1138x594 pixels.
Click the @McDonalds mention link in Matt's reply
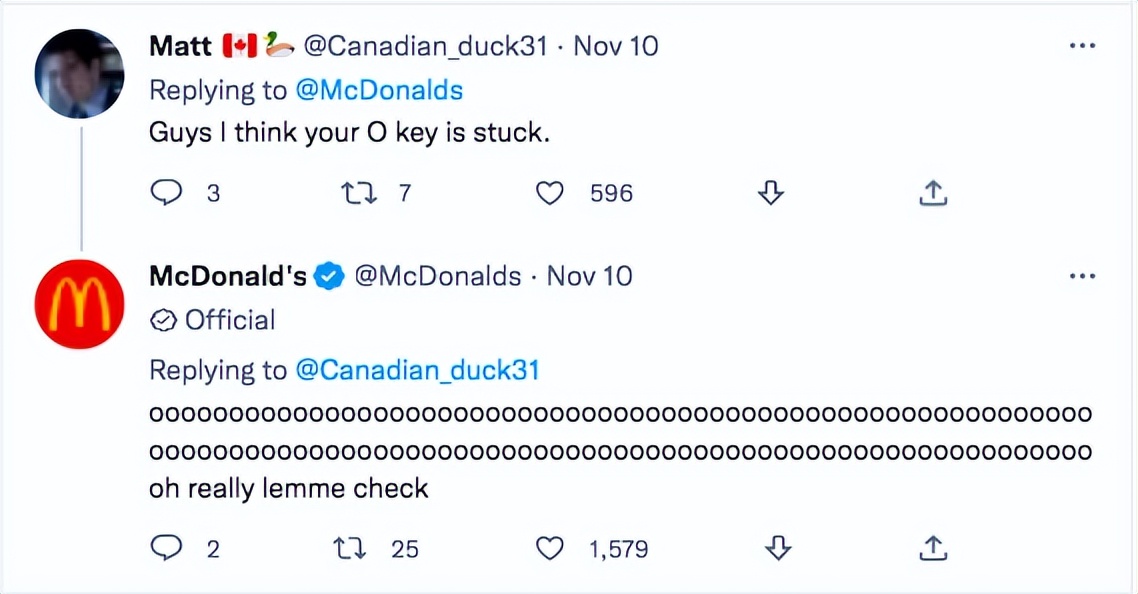click(x=379, y=90)
